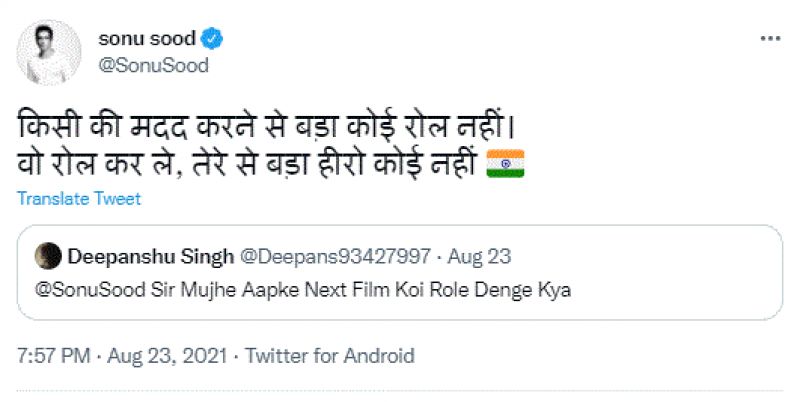Click the @SonuSood handle below the name
The image size is (800, 402).
[x=152, y=65]
